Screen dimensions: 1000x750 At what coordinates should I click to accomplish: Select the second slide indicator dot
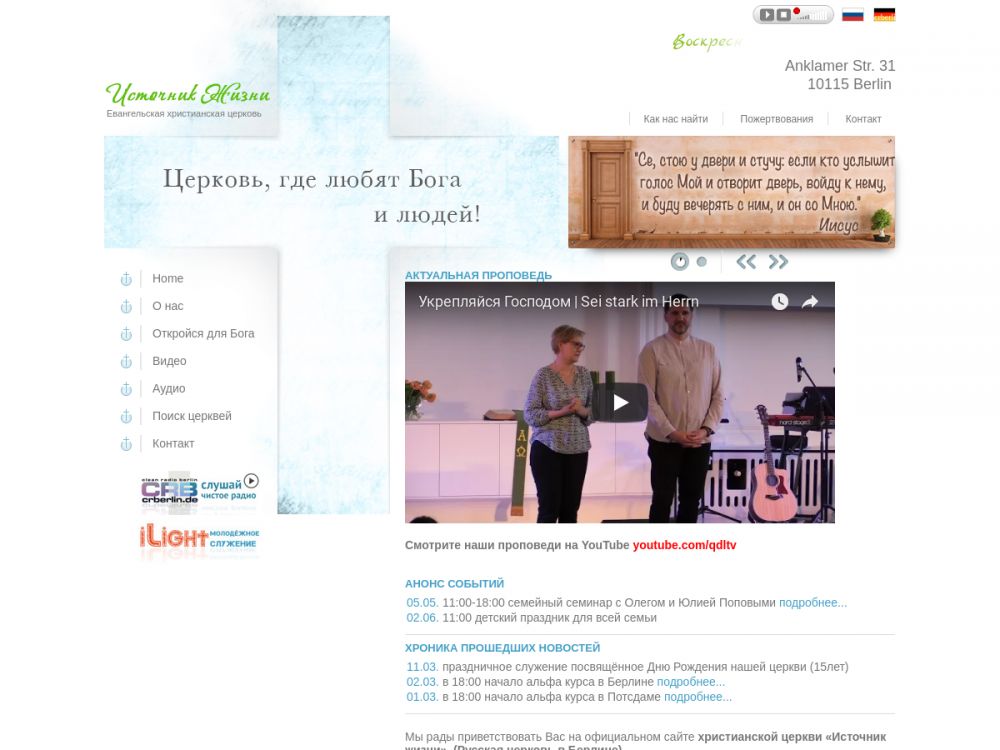click(x=702, y=262)
